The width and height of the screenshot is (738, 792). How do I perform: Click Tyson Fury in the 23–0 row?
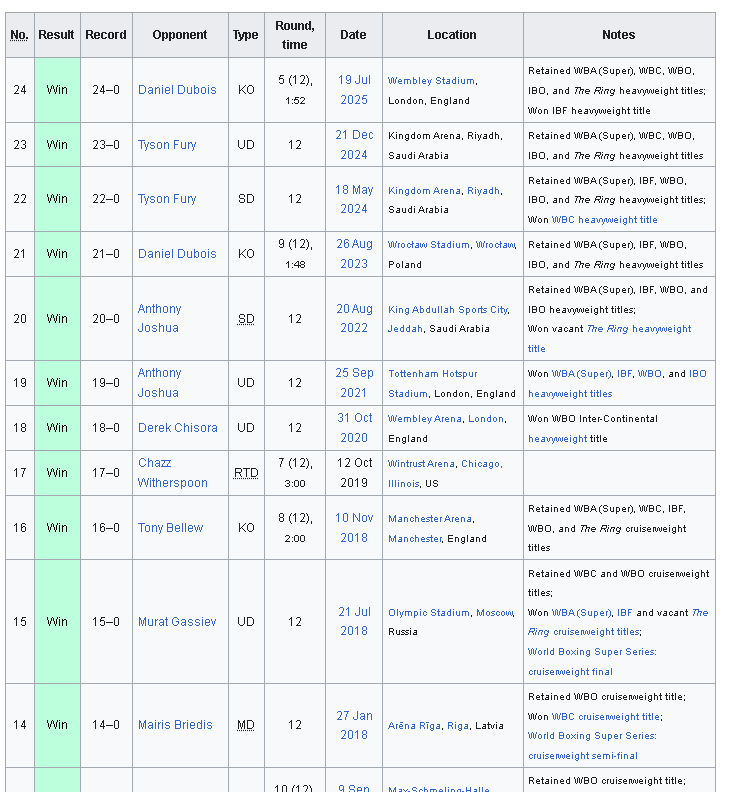click(167, 145)
